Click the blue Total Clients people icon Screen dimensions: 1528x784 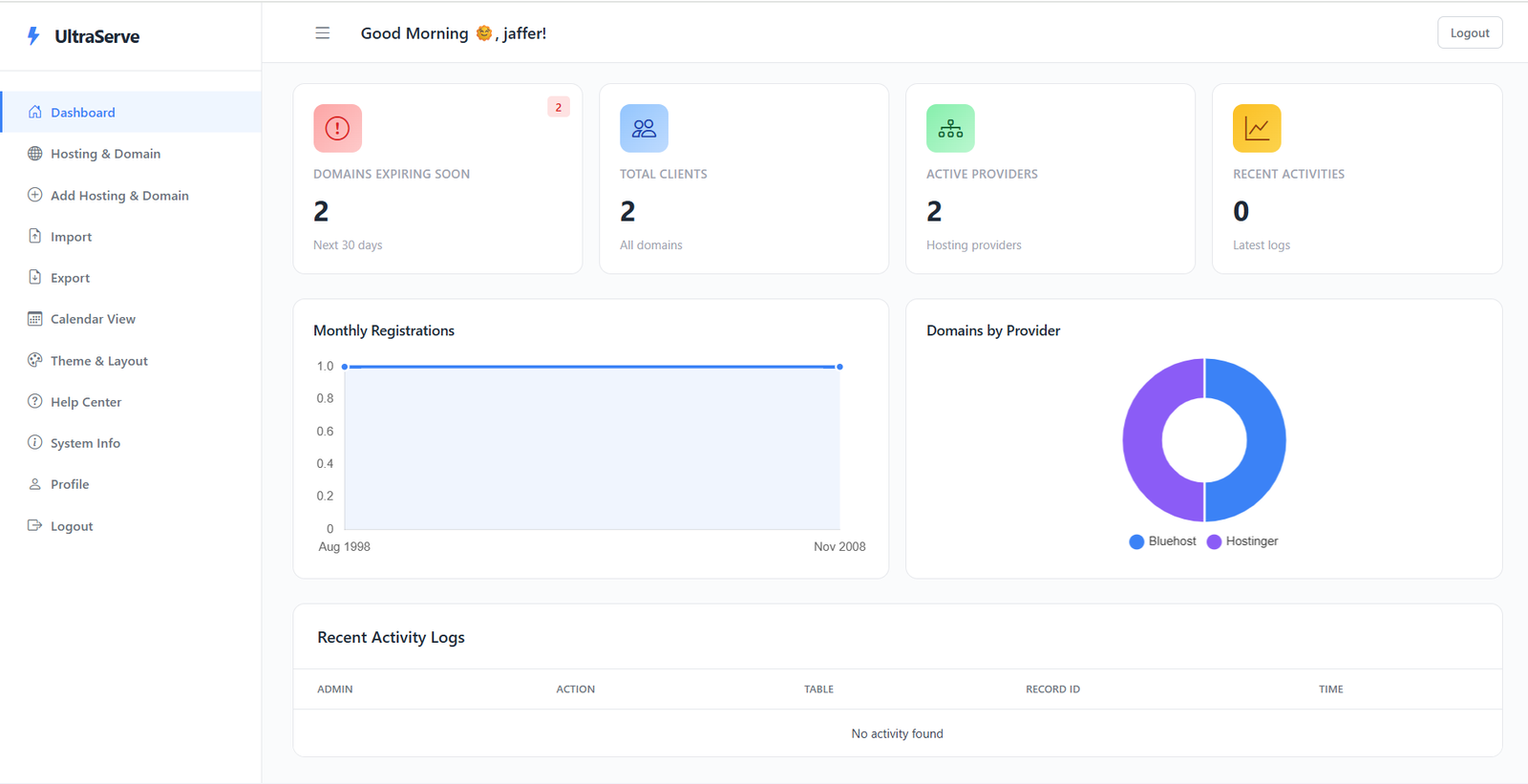(644, 128)
